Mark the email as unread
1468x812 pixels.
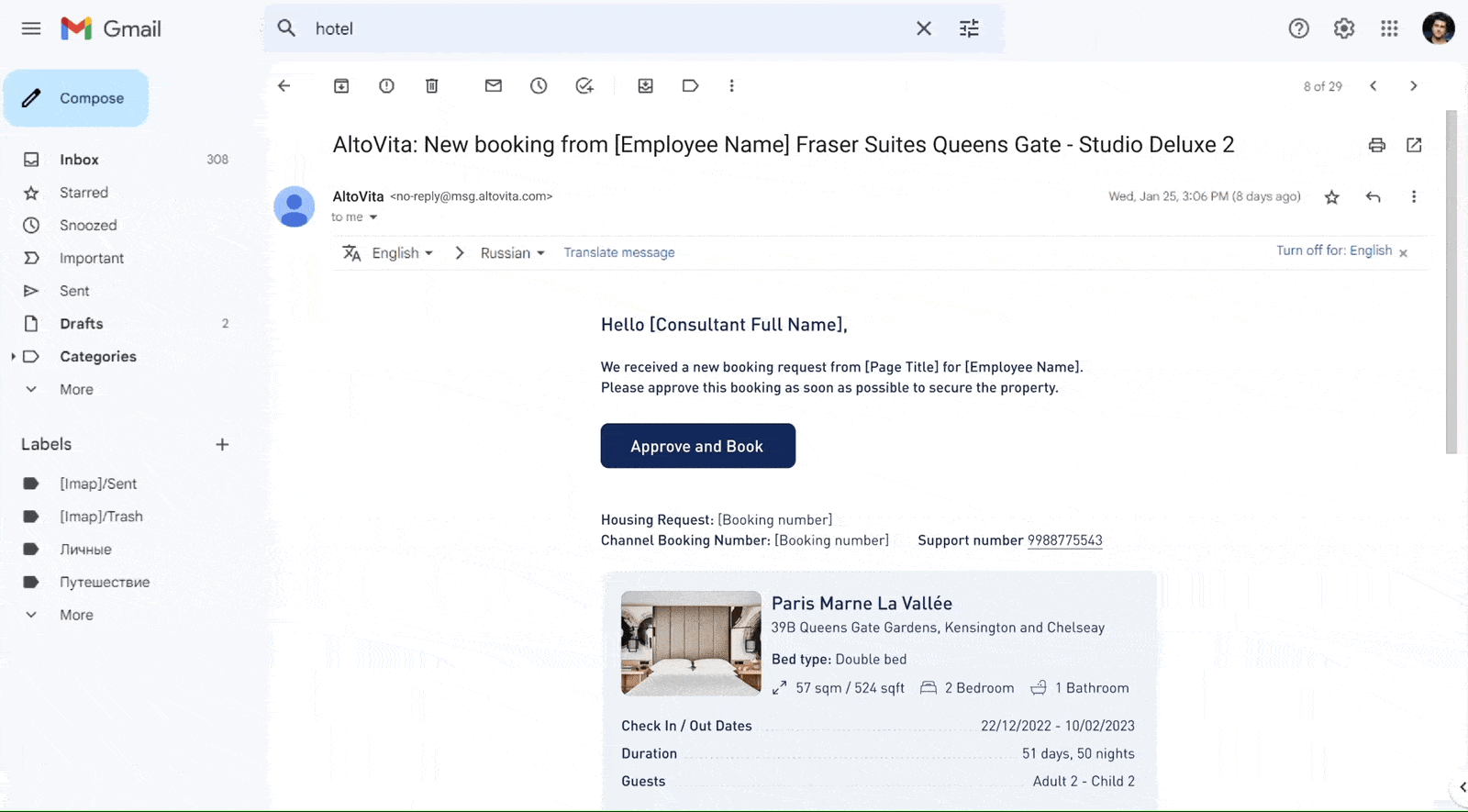tap(494, 85)
